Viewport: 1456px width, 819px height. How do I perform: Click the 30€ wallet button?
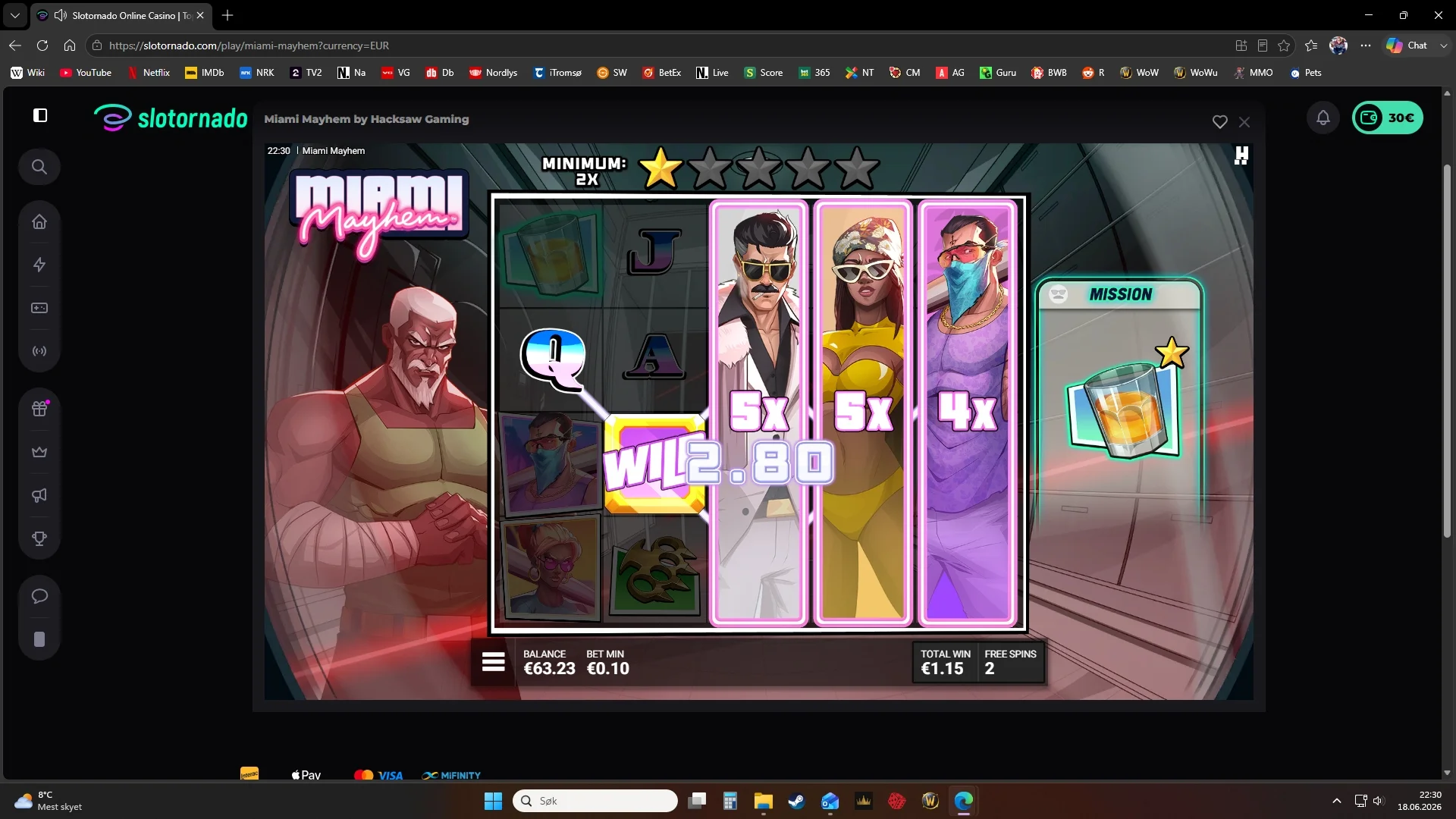1388,118
